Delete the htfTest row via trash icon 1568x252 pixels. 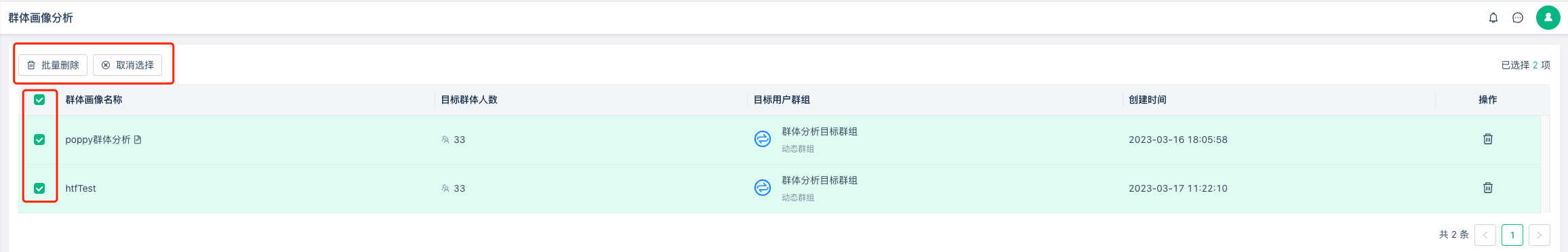pos(1488,188)
